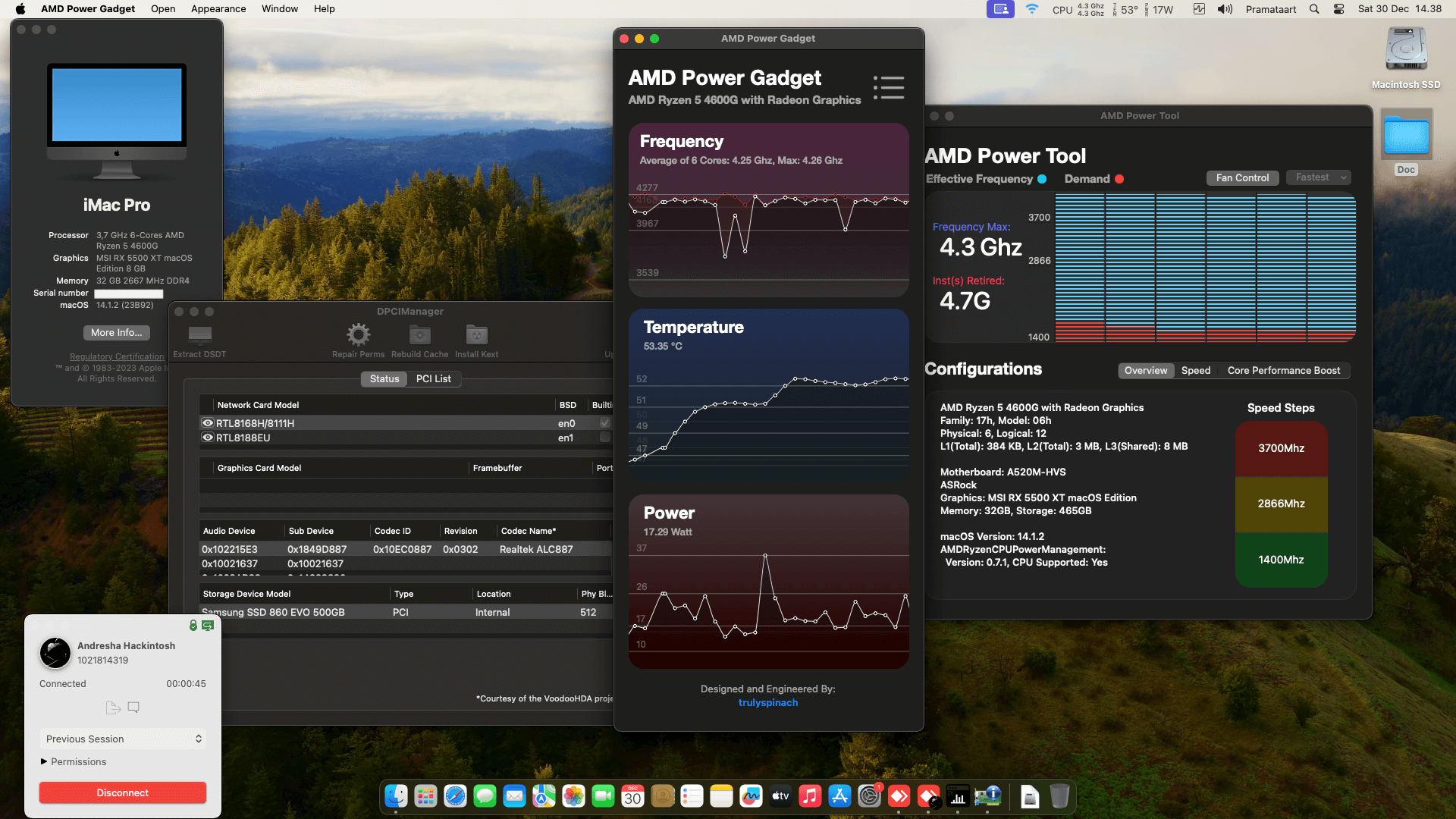This screenshot has height=819, width=1456.
Task: Open the trulyspinach link
Action: pyautogui.click(x=767, y=702)
